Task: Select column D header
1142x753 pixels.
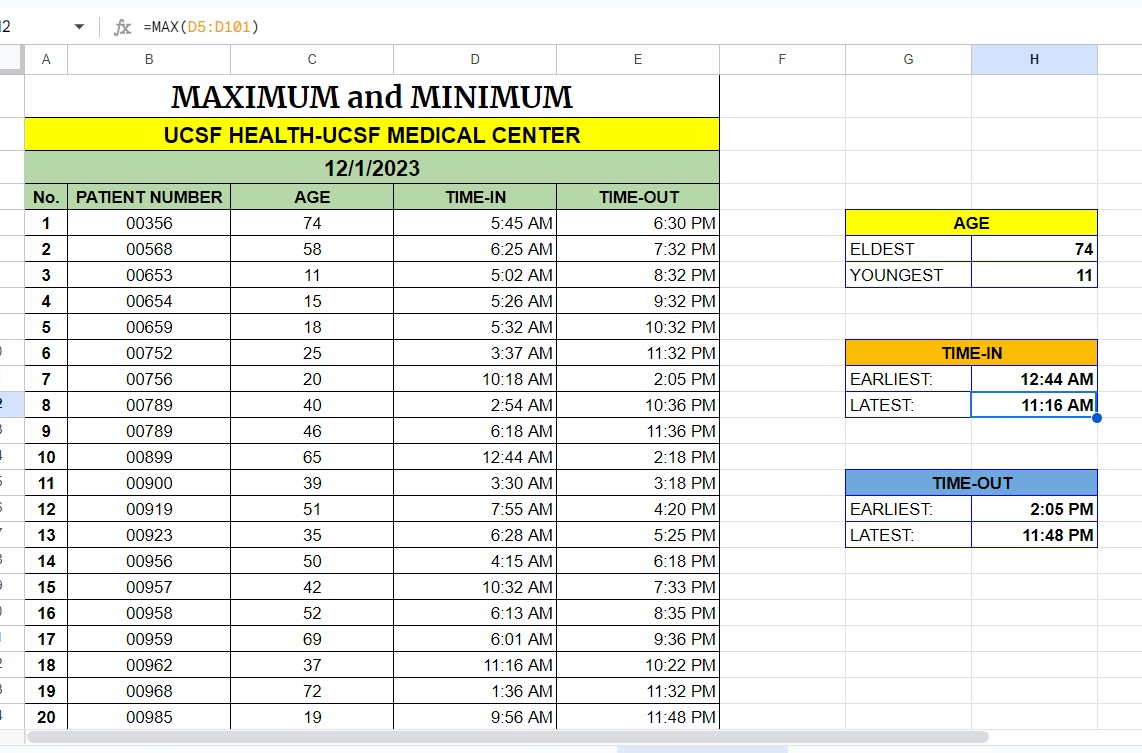Action: pos(475,59)
